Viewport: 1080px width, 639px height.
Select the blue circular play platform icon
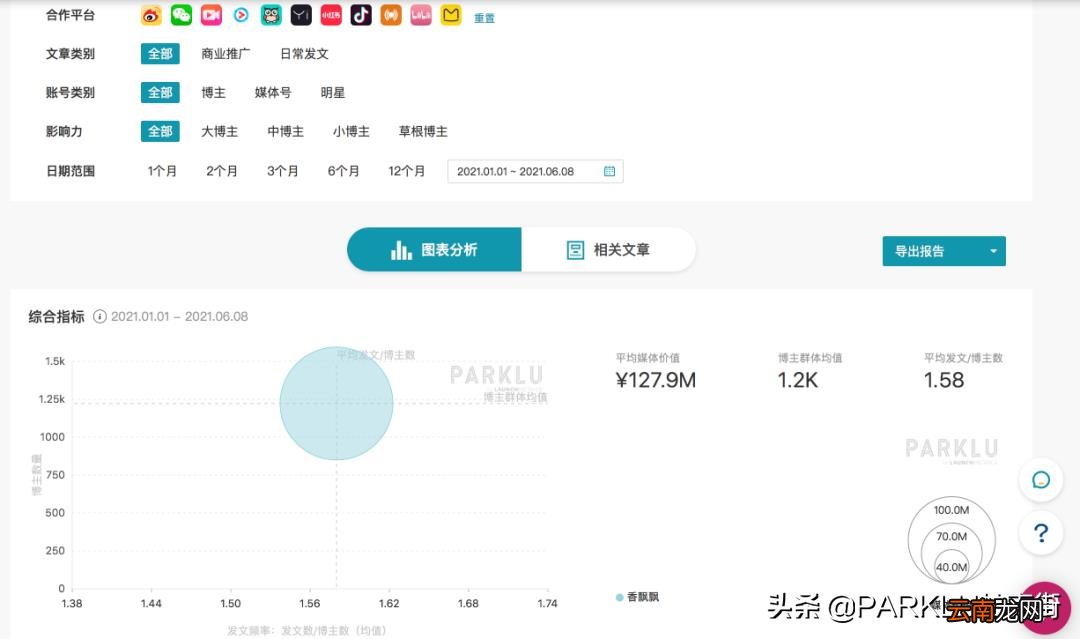pos(241,15)
